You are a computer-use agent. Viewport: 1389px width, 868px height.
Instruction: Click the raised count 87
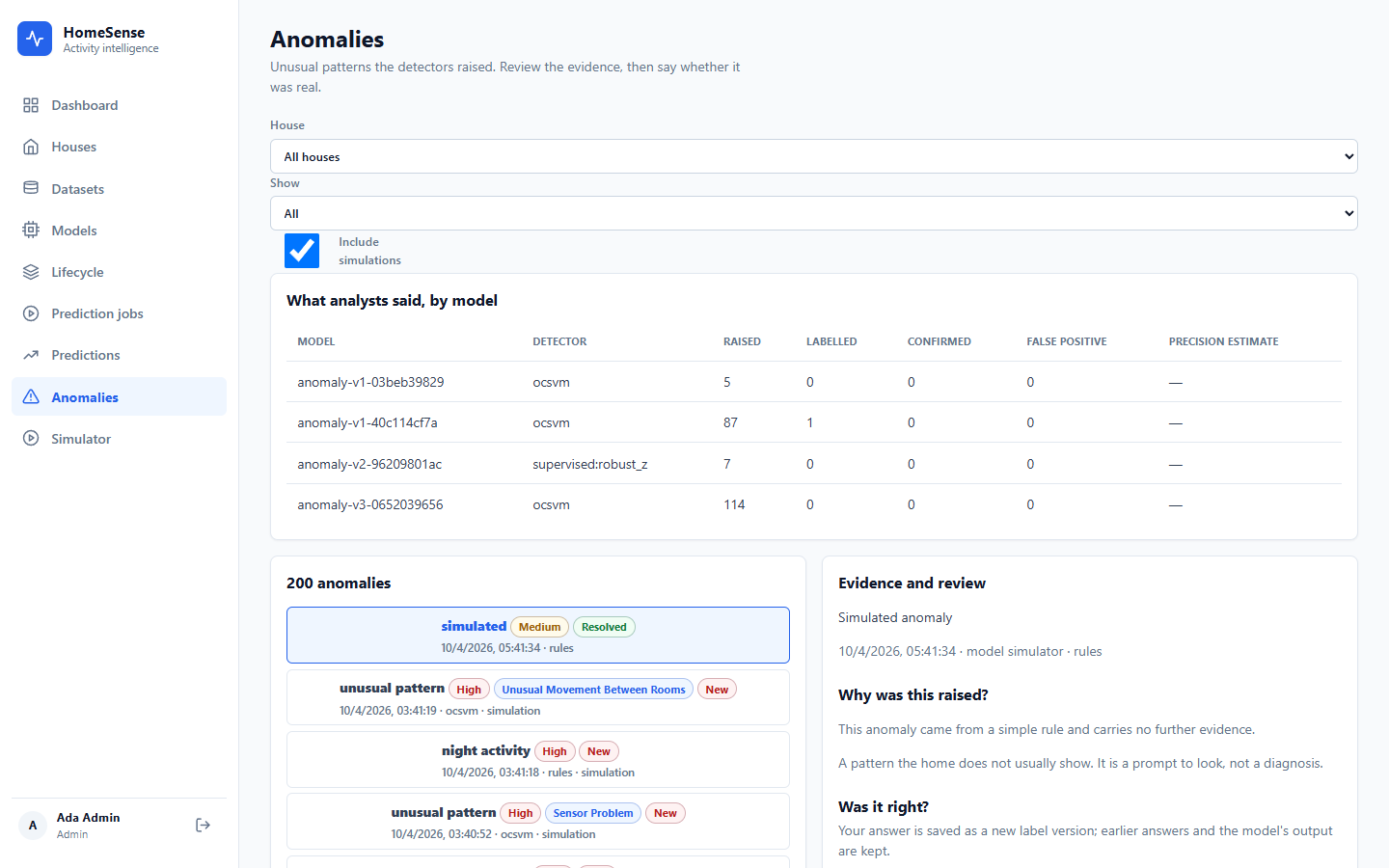coord(730,422)
